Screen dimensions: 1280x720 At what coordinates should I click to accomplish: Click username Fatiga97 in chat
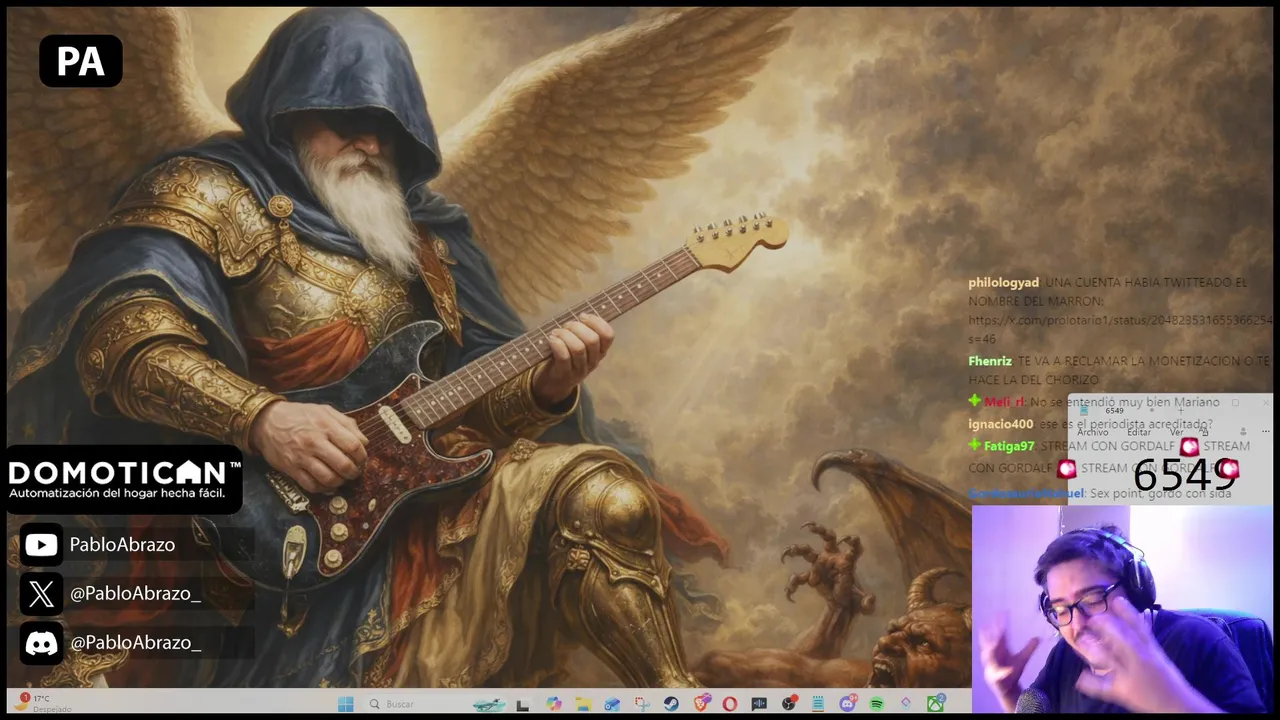click(1009, 446)
